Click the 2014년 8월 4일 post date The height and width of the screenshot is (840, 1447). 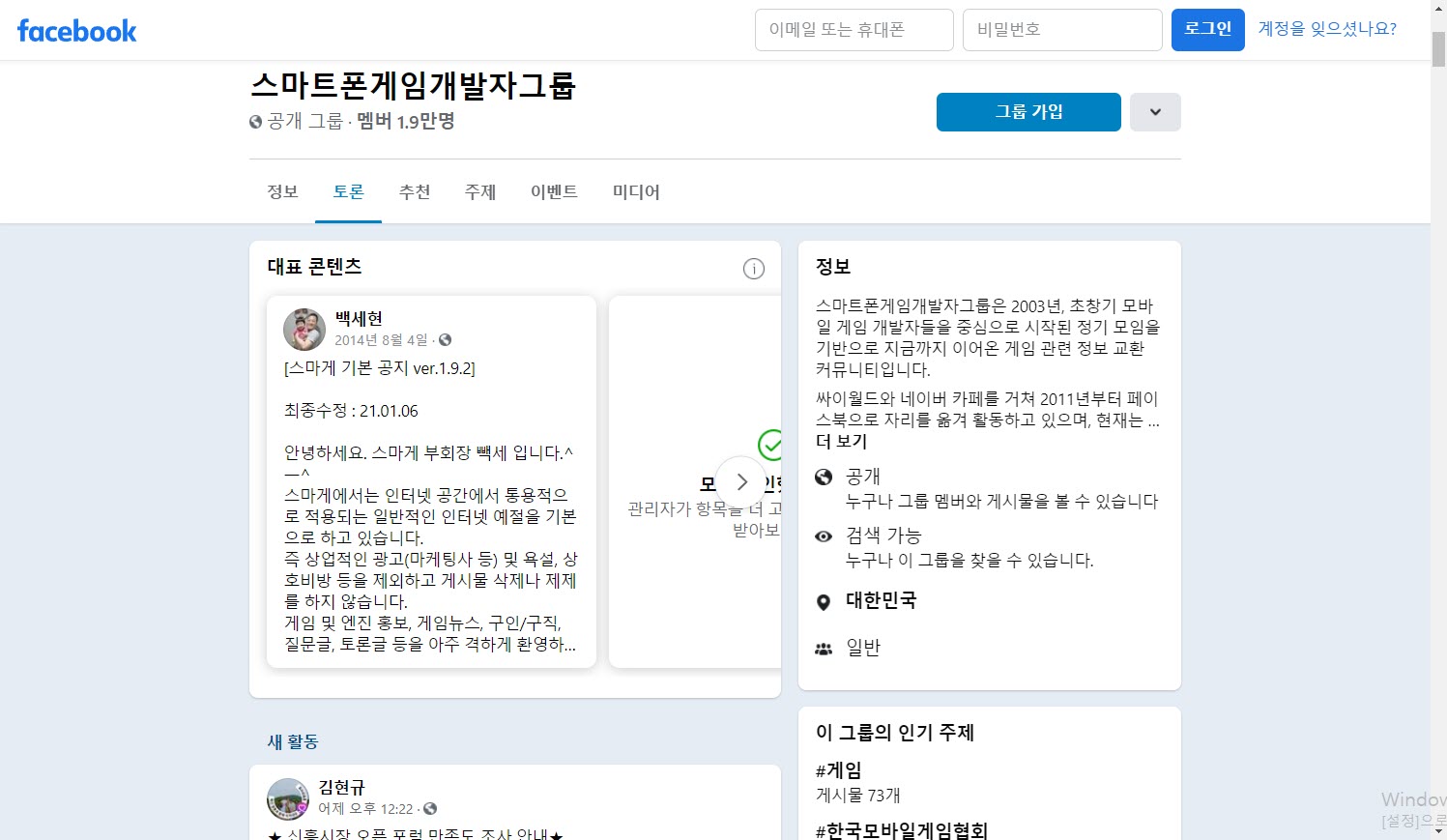pyautogui.click(x=381, y=340)
